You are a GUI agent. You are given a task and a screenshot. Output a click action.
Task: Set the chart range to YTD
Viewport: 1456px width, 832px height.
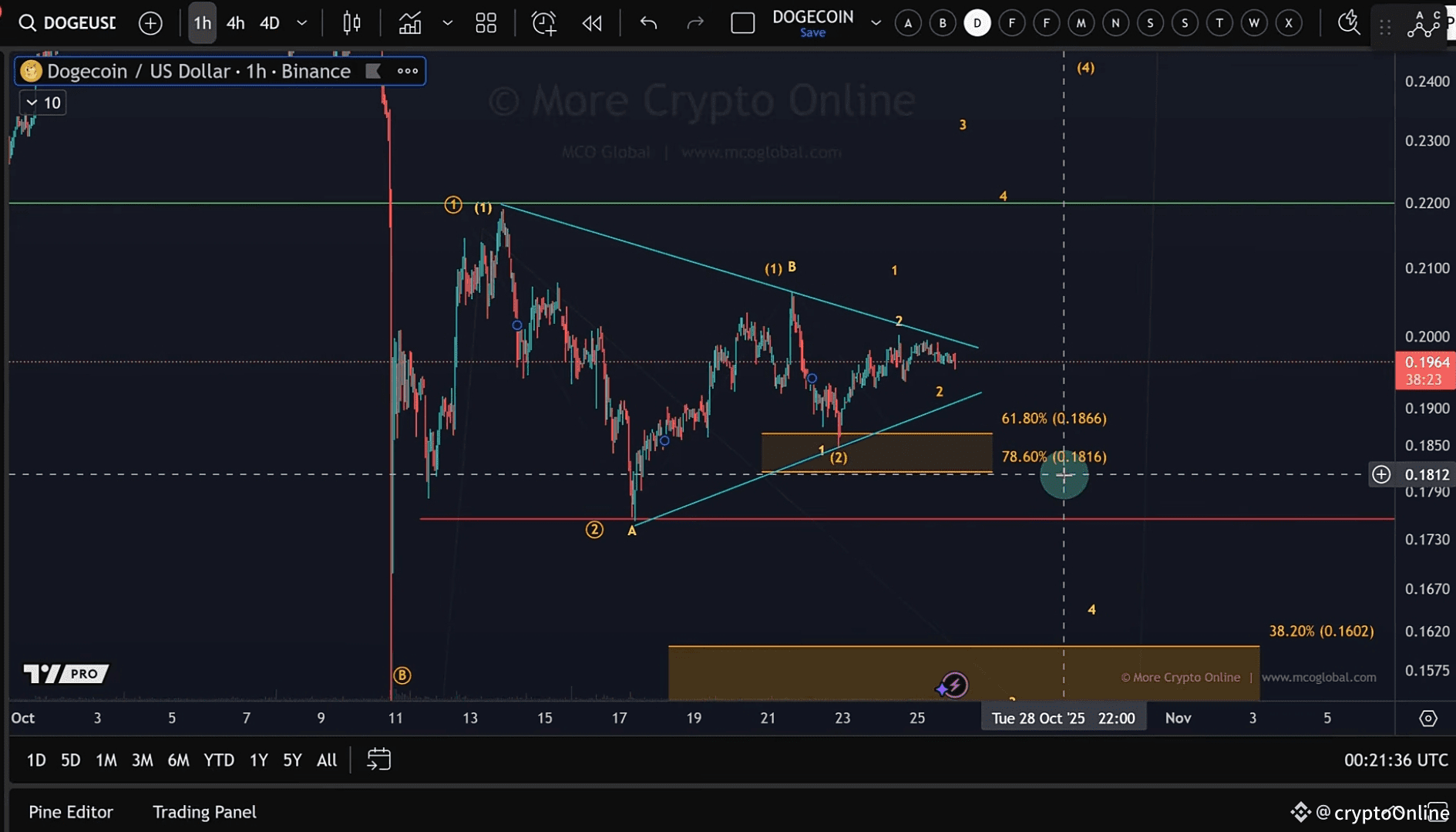pos(219,760)
